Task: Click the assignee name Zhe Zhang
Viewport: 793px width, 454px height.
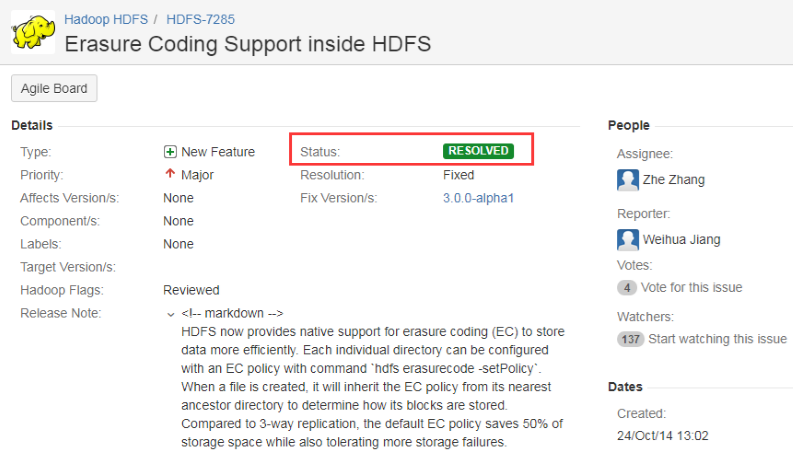Action: (675, 180)
